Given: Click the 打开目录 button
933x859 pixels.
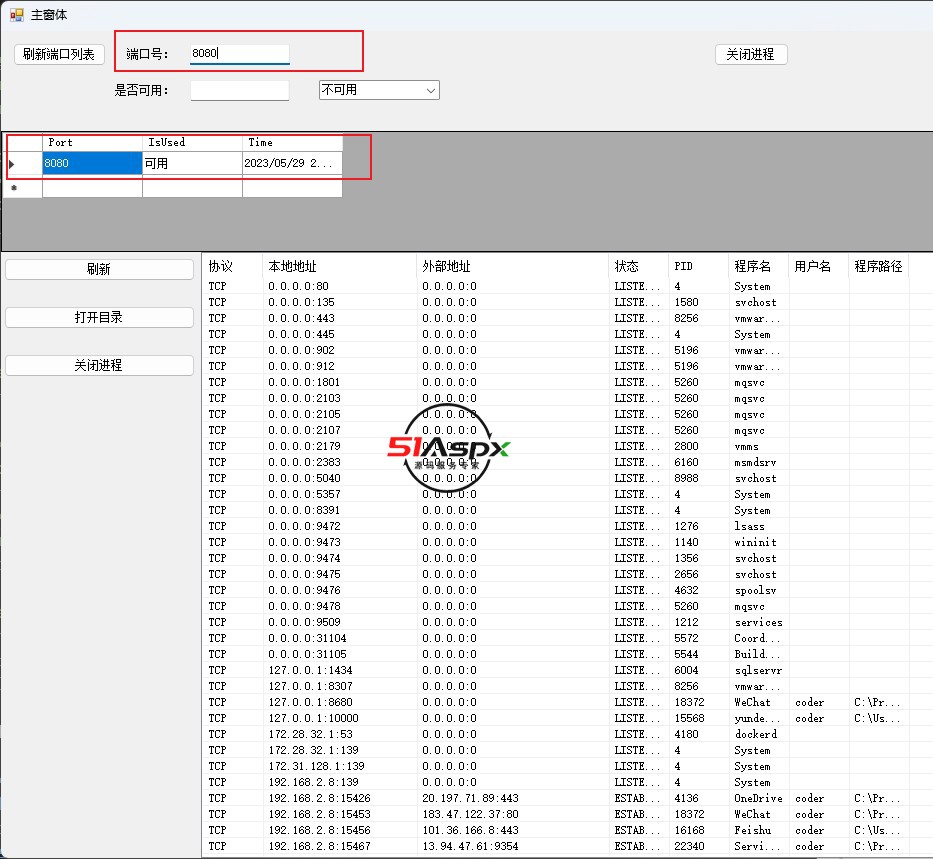Looking at the screenshot, I should tap(99, 317).
